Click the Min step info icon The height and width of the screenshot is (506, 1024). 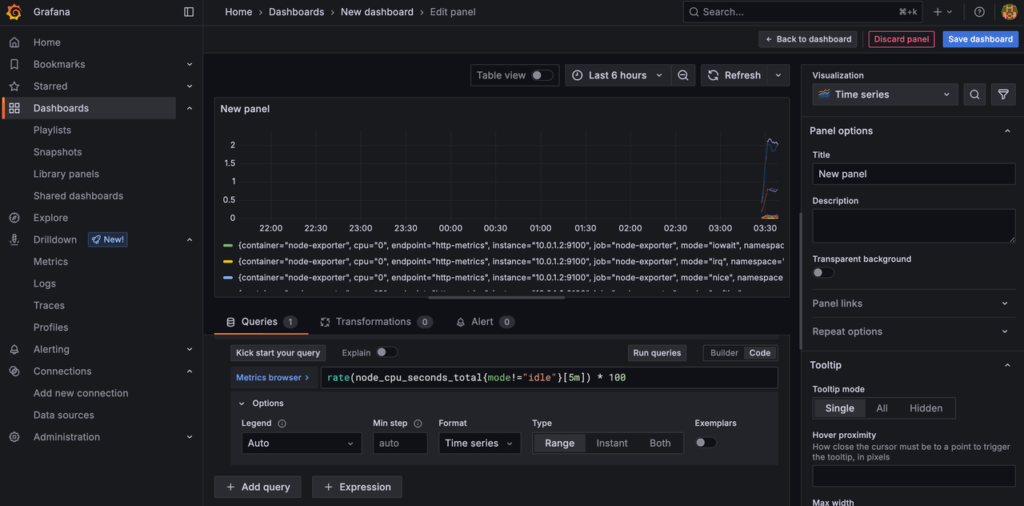[x=418, y=423]
